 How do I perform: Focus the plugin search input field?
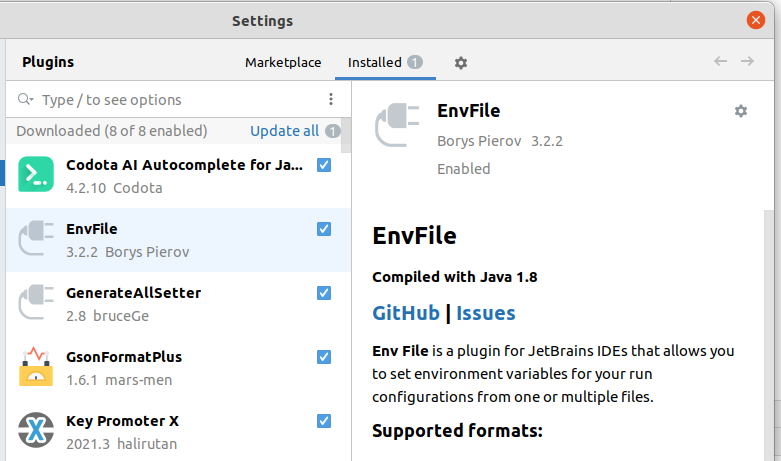coord(180,100)
